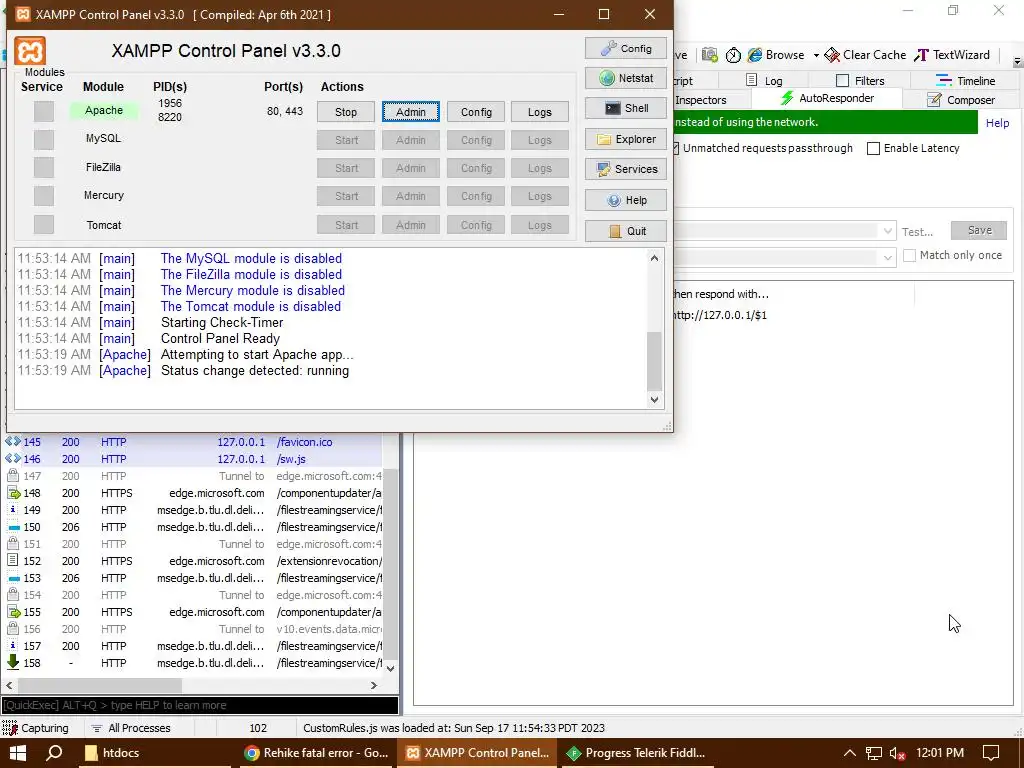Click network icon in system tray
This screenshot has height=768, width=1024.
point(874,754)
